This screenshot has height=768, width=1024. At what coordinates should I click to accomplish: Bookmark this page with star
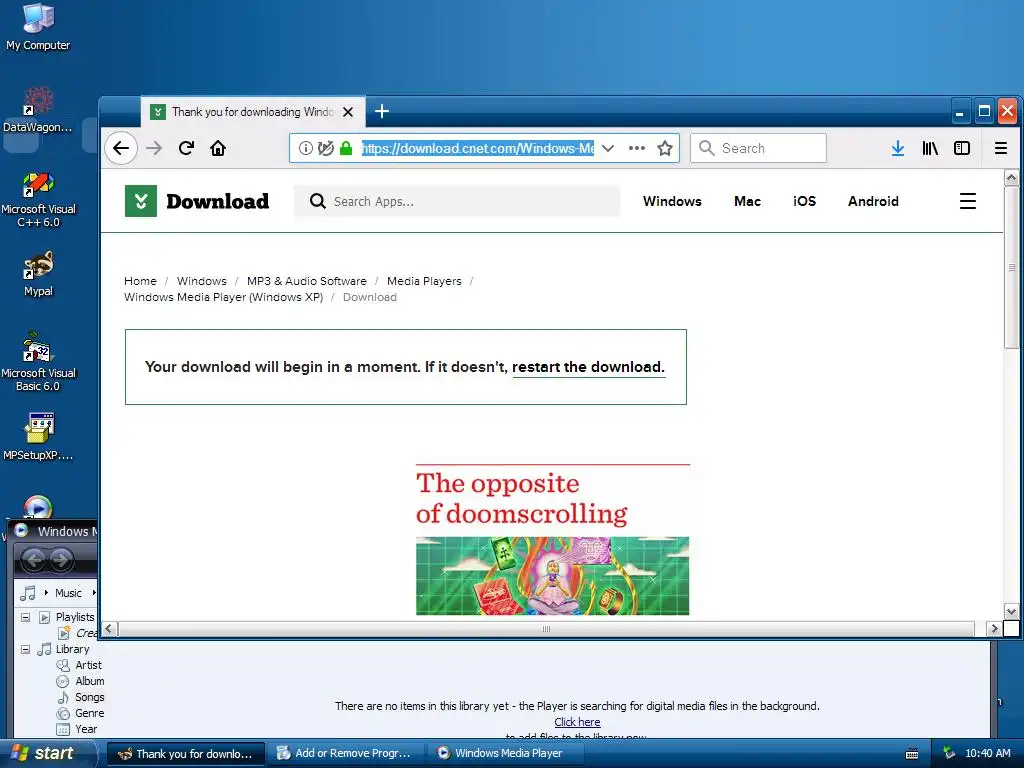click(665, 148)
